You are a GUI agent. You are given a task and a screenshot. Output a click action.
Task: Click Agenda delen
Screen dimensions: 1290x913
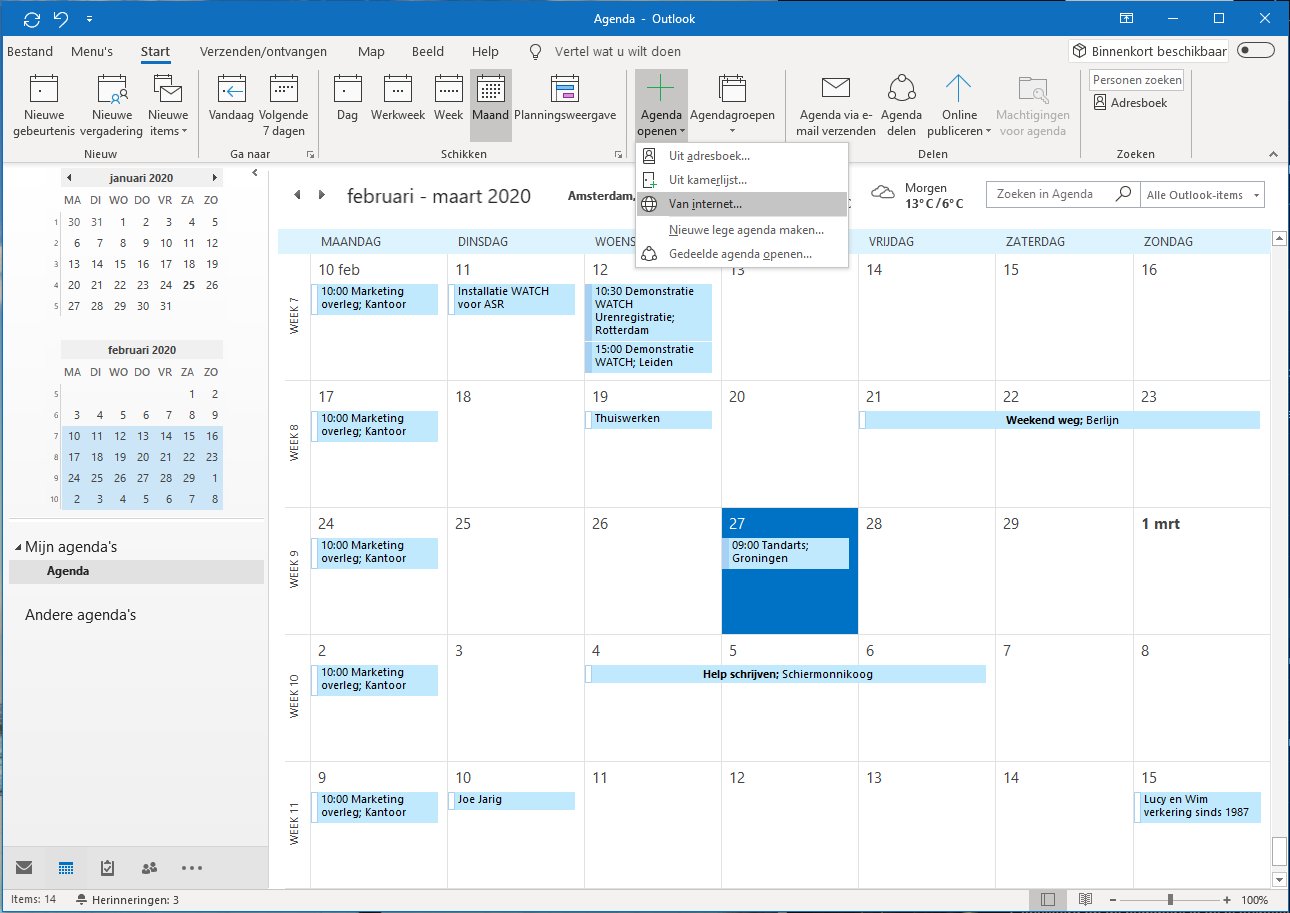[901, 105]
